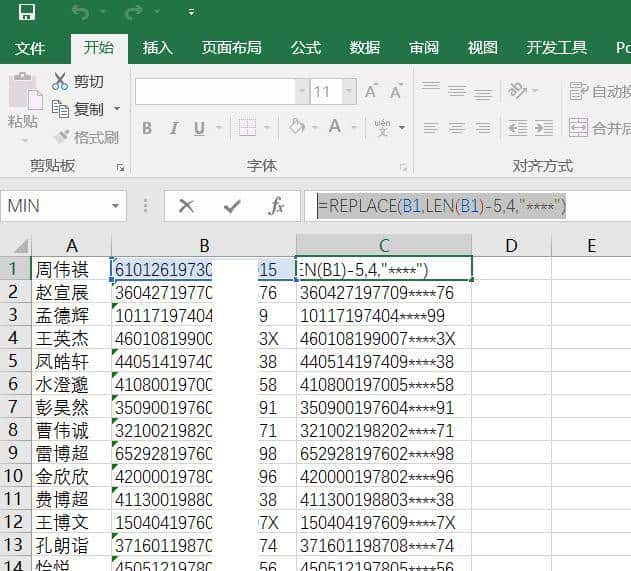Click the align right icon
The height and width of the screenshot is (571, 631).
(x=483, y=128)
